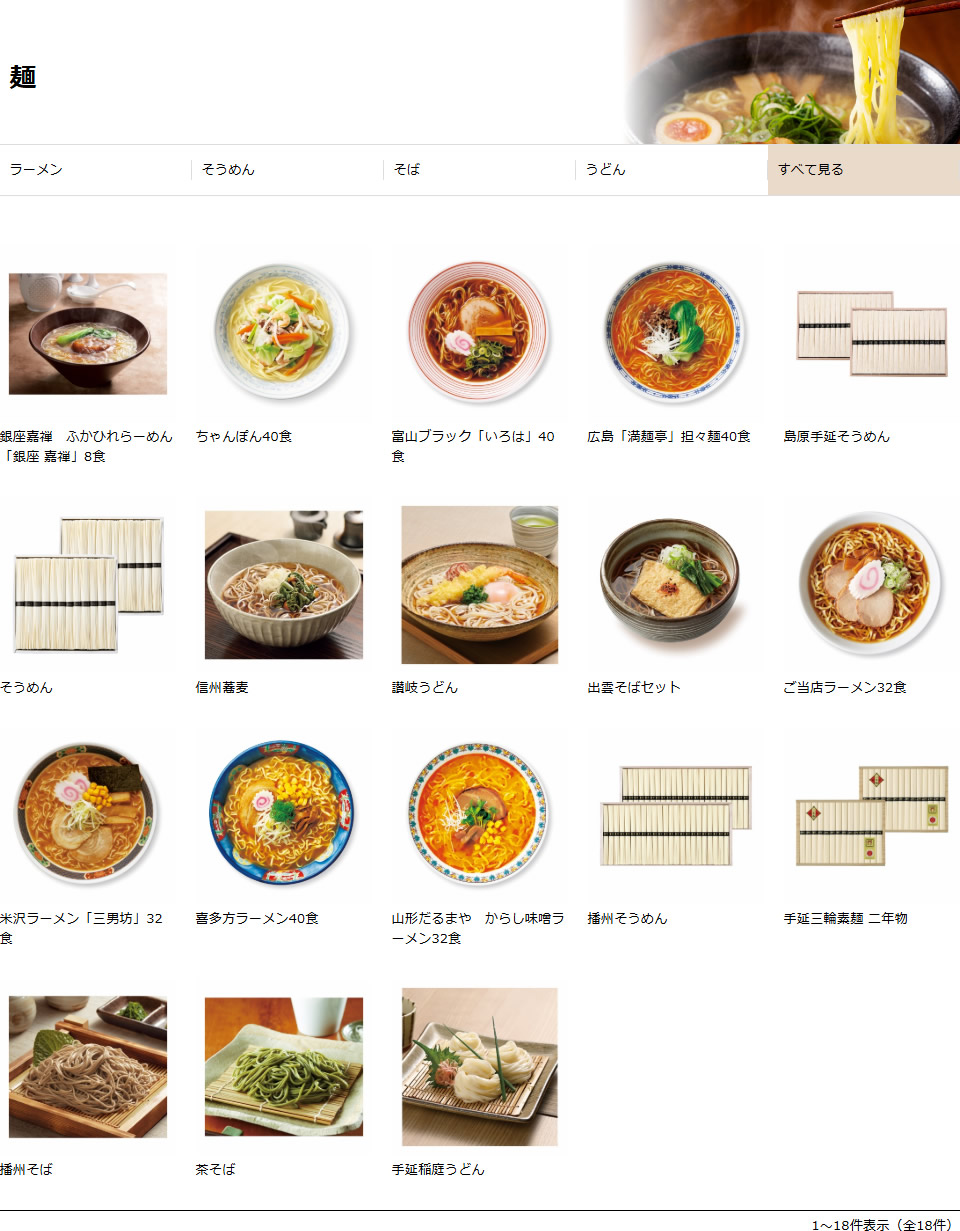Open the ちゃんぽん40食 product image
This screenshot has height=1231, width=960.
click(x=284, y=333)
